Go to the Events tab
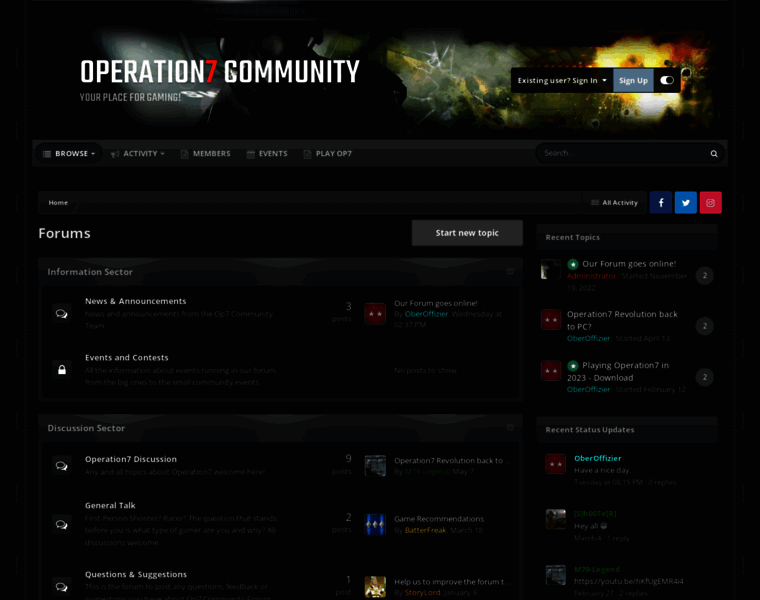Screen dimensions: 760x600 267,154
